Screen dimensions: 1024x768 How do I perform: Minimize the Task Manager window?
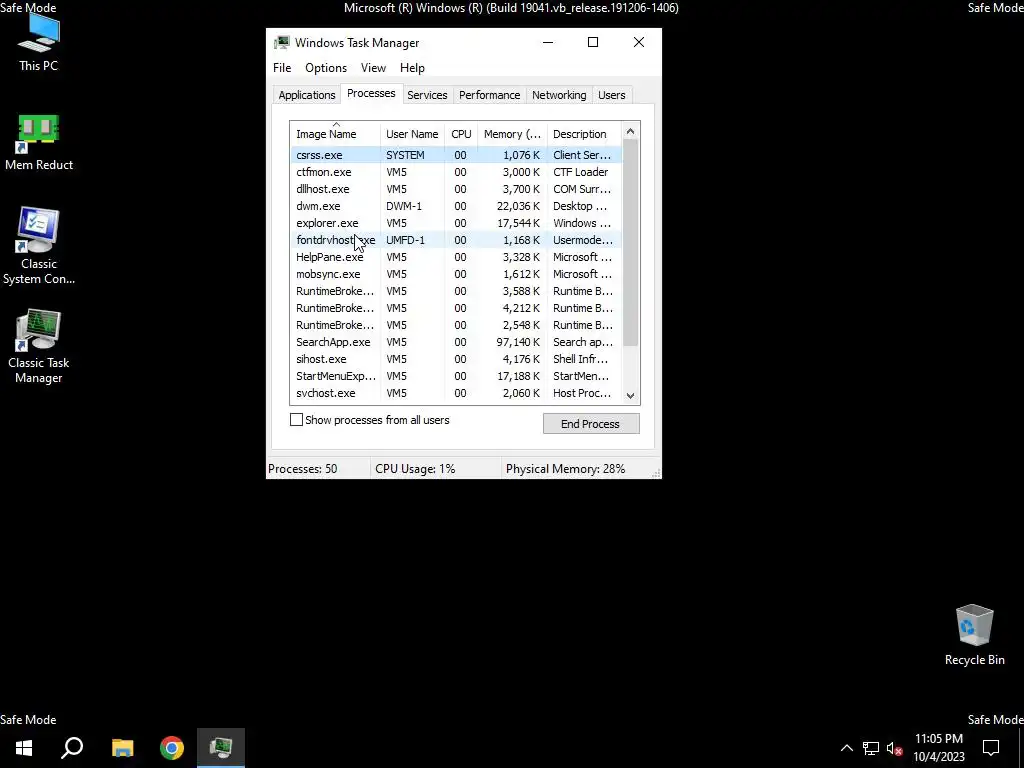click(x=548, y=42)
